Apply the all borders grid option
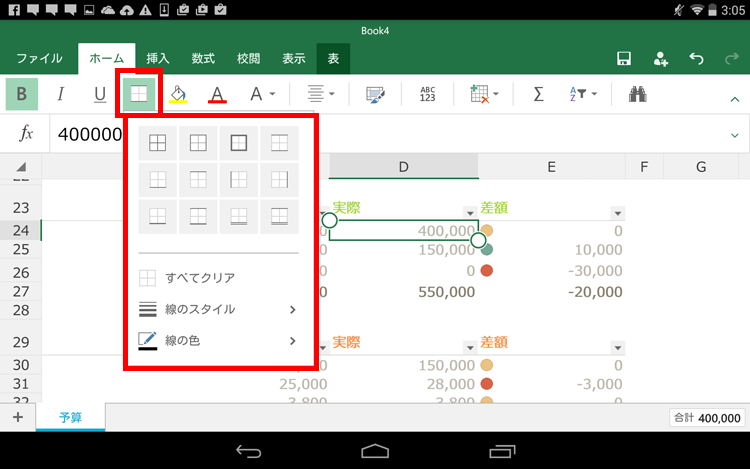750x469 pixels. tap(158, 143)
